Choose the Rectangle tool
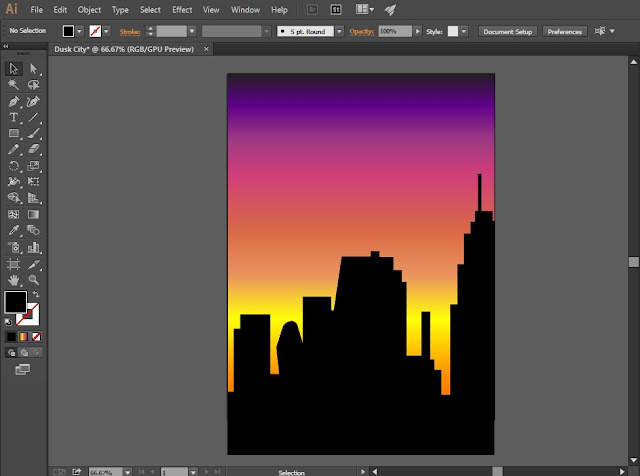Image resolution: width=640 pixels, height=476 pixels. pos(14,134)
